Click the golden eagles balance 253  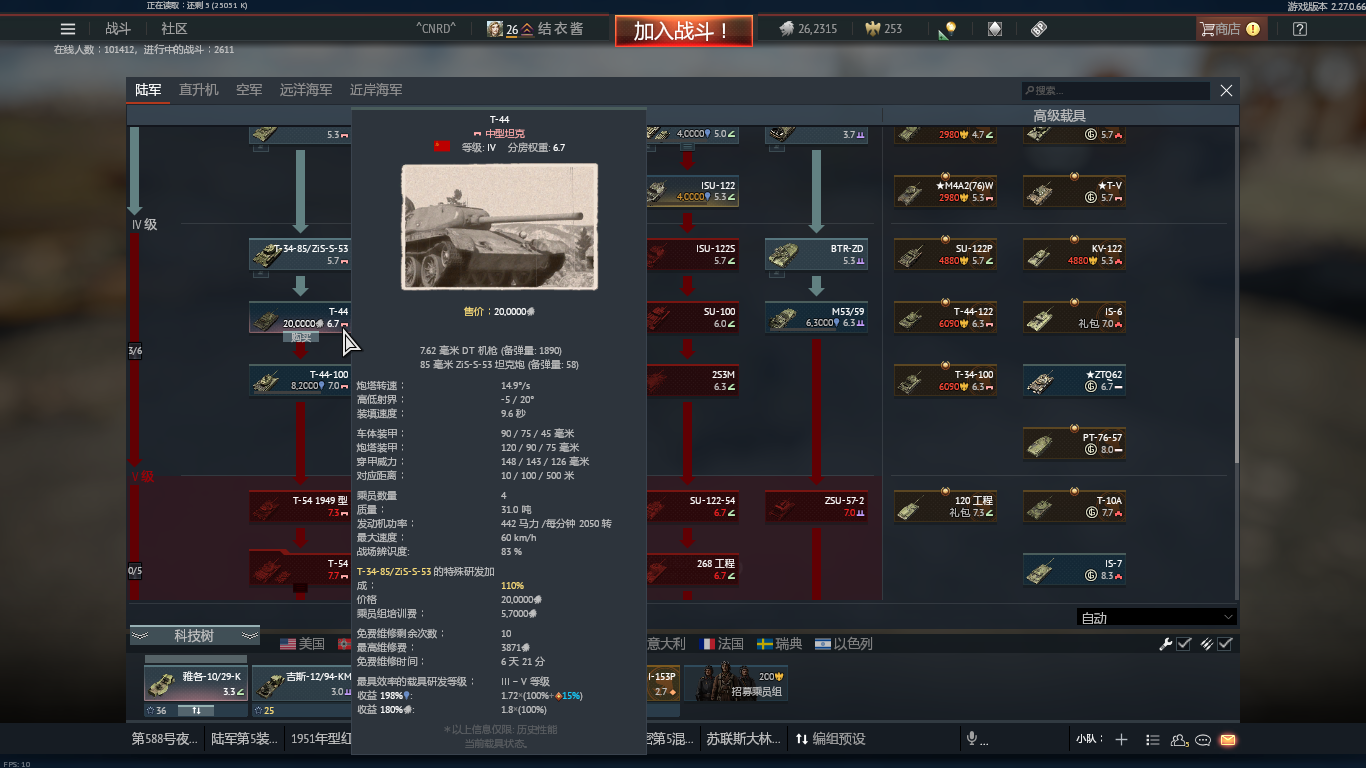click(884, 29)
